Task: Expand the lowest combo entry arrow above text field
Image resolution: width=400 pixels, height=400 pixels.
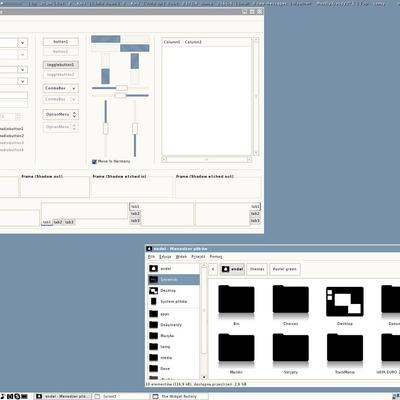Action: tap(23, 81)
